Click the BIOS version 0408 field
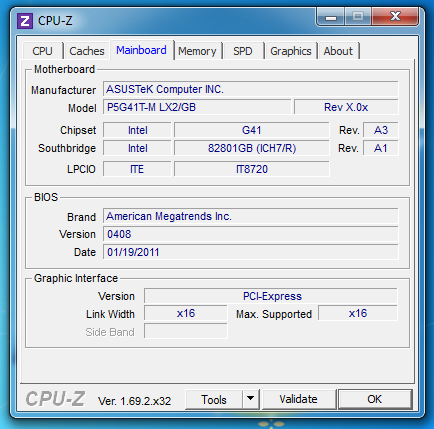The image size is (434, 429). click(250, 234)
